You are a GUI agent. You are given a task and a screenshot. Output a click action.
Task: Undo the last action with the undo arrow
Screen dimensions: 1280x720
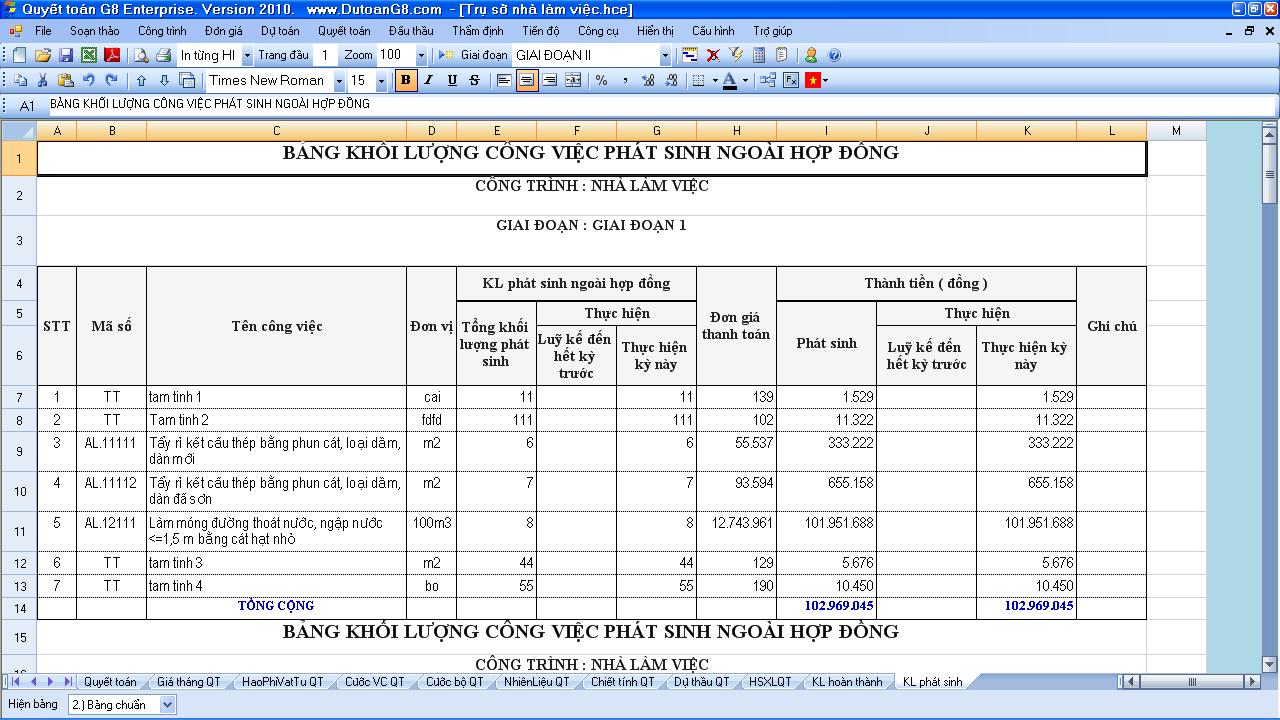[x=89, y=80]
